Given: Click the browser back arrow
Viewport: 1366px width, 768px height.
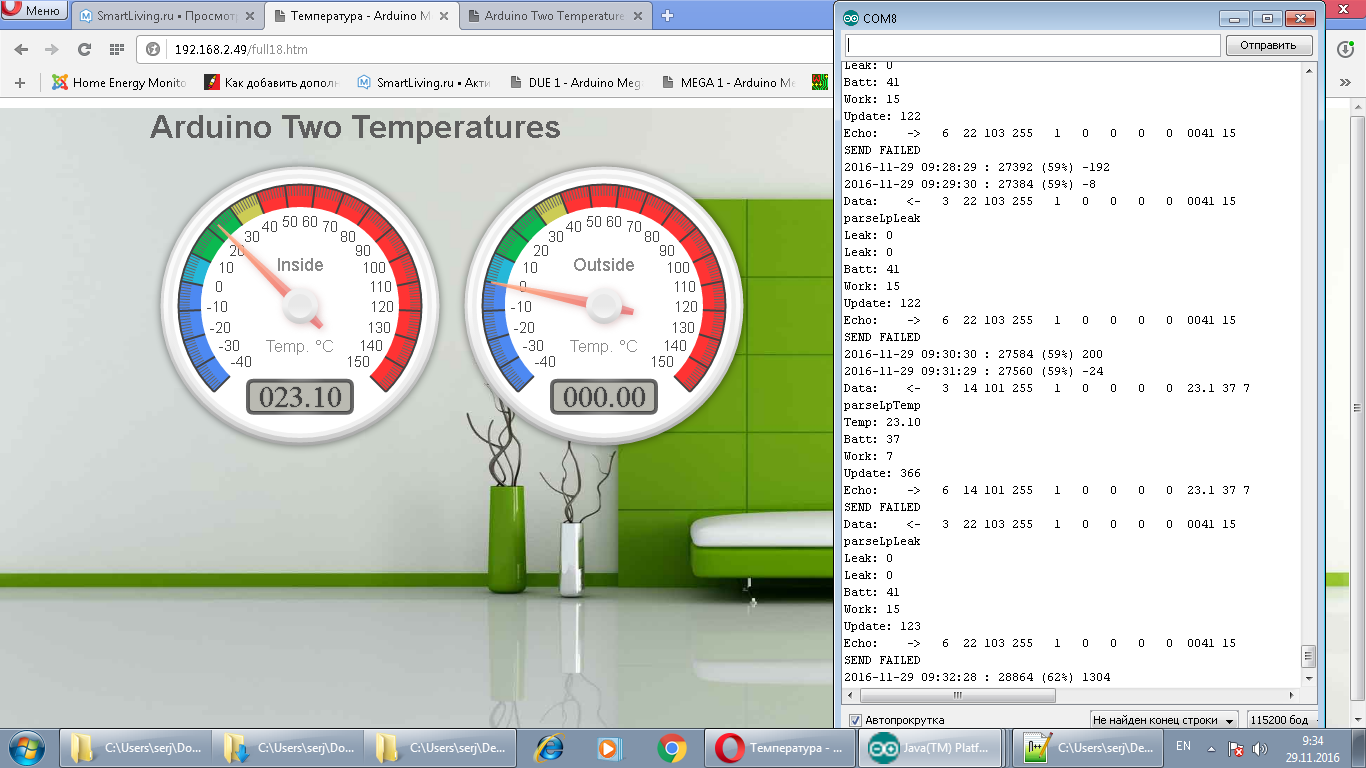Looking at the screenshot, I should [x=21, y=49].
